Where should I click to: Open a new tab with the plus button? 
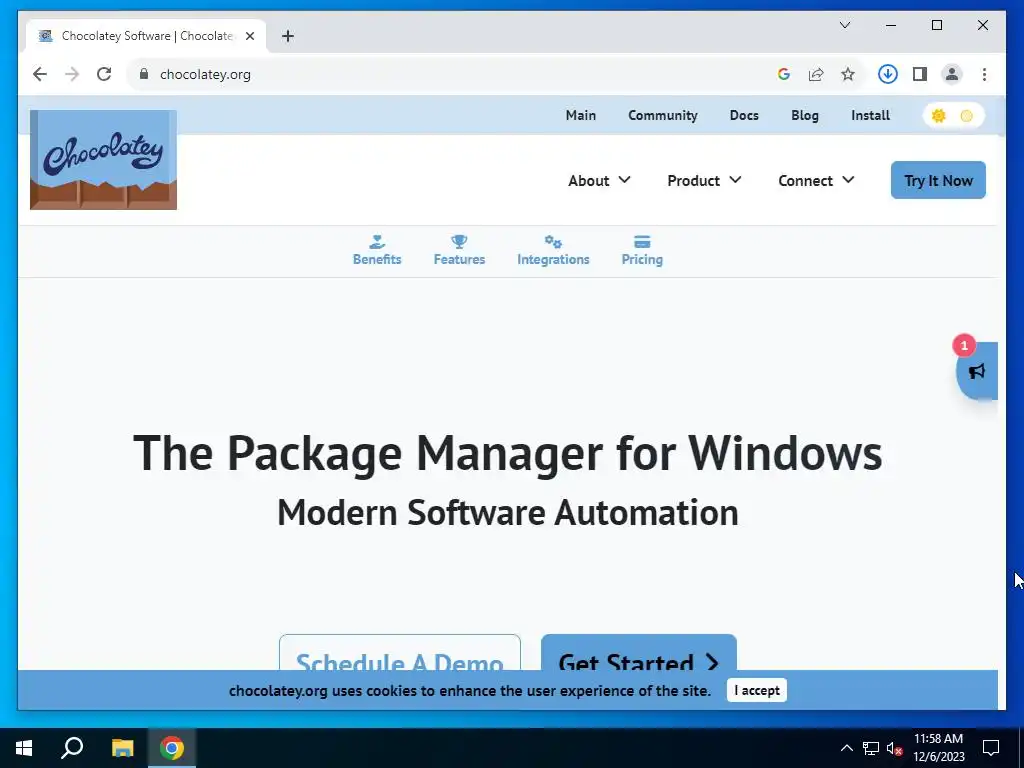tap(288, 36)
